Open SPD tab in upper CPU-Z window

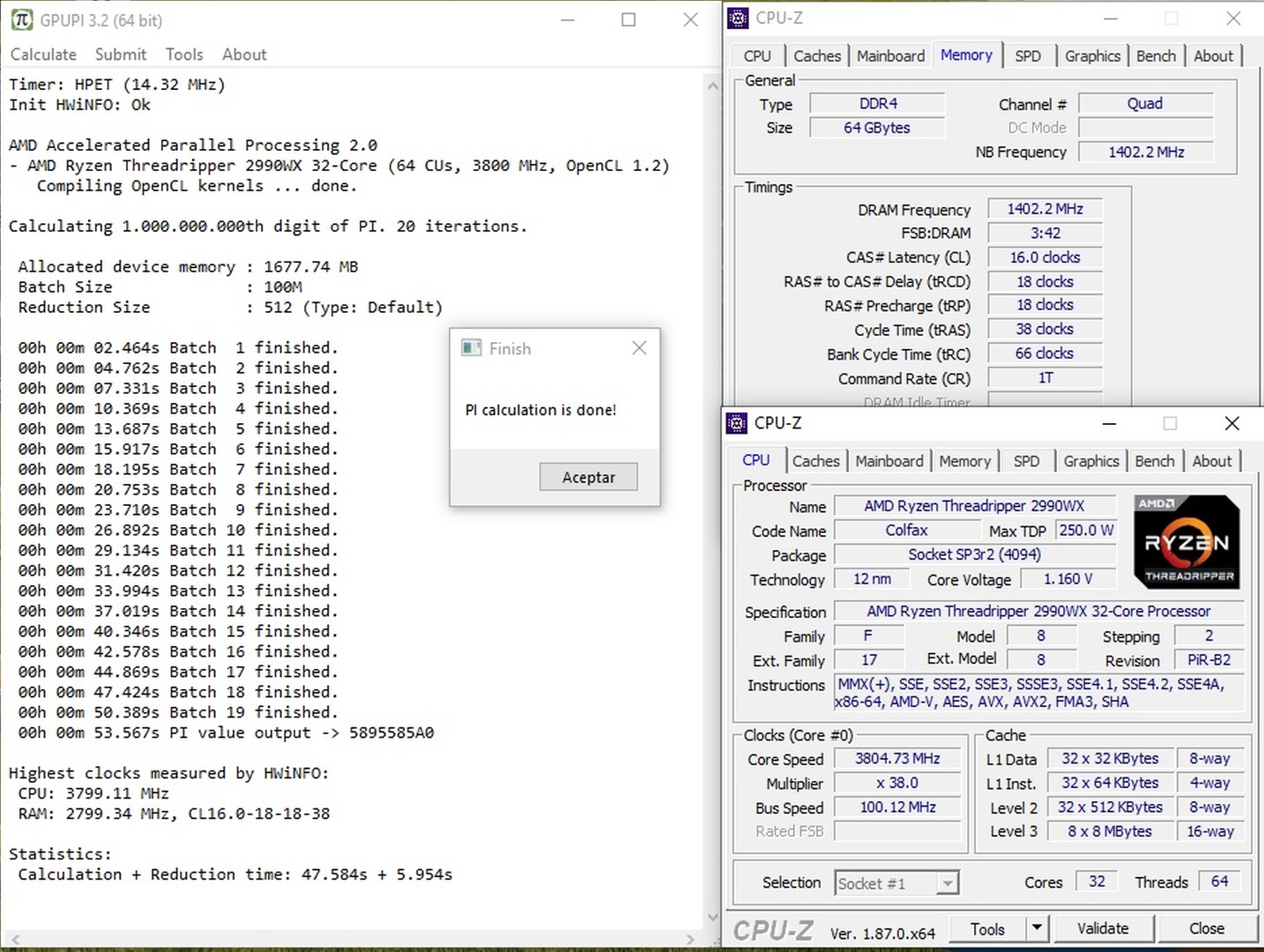[x=1028, y=56]
